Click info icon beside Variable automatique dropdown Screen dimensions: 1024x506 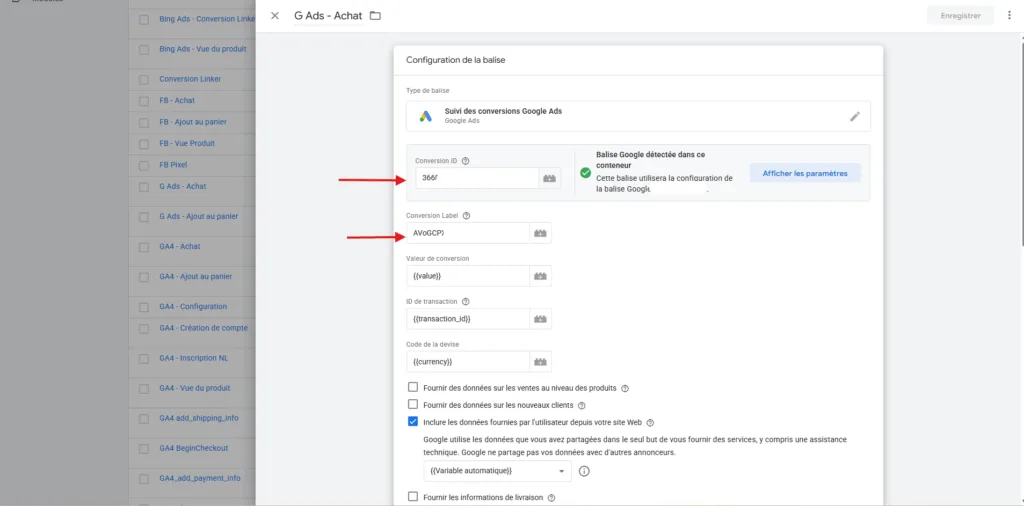(x=584, y=471)
